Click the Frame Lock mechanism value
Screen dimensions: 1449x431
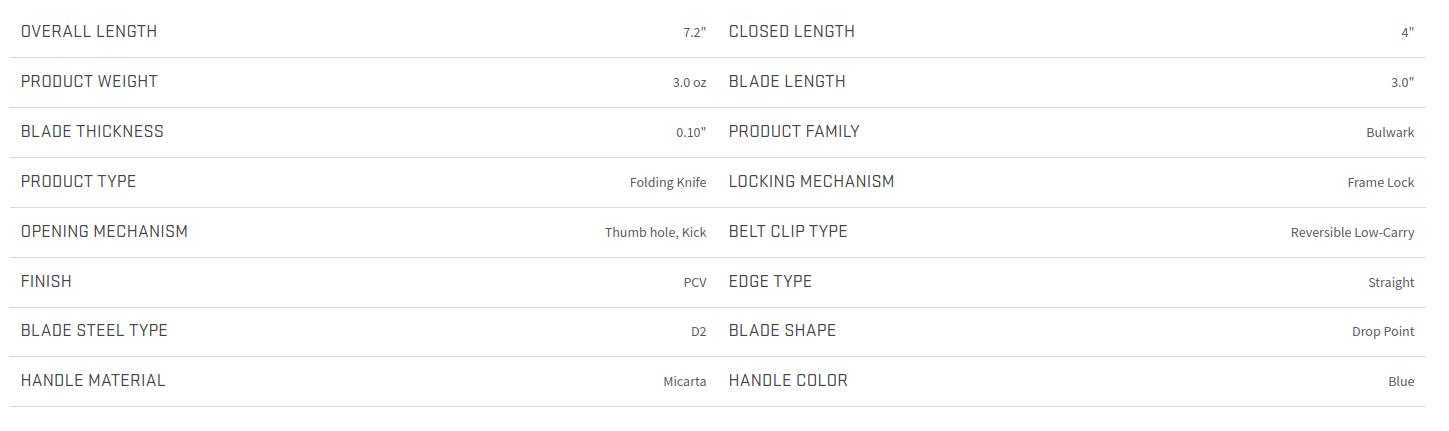(1381, 183)
